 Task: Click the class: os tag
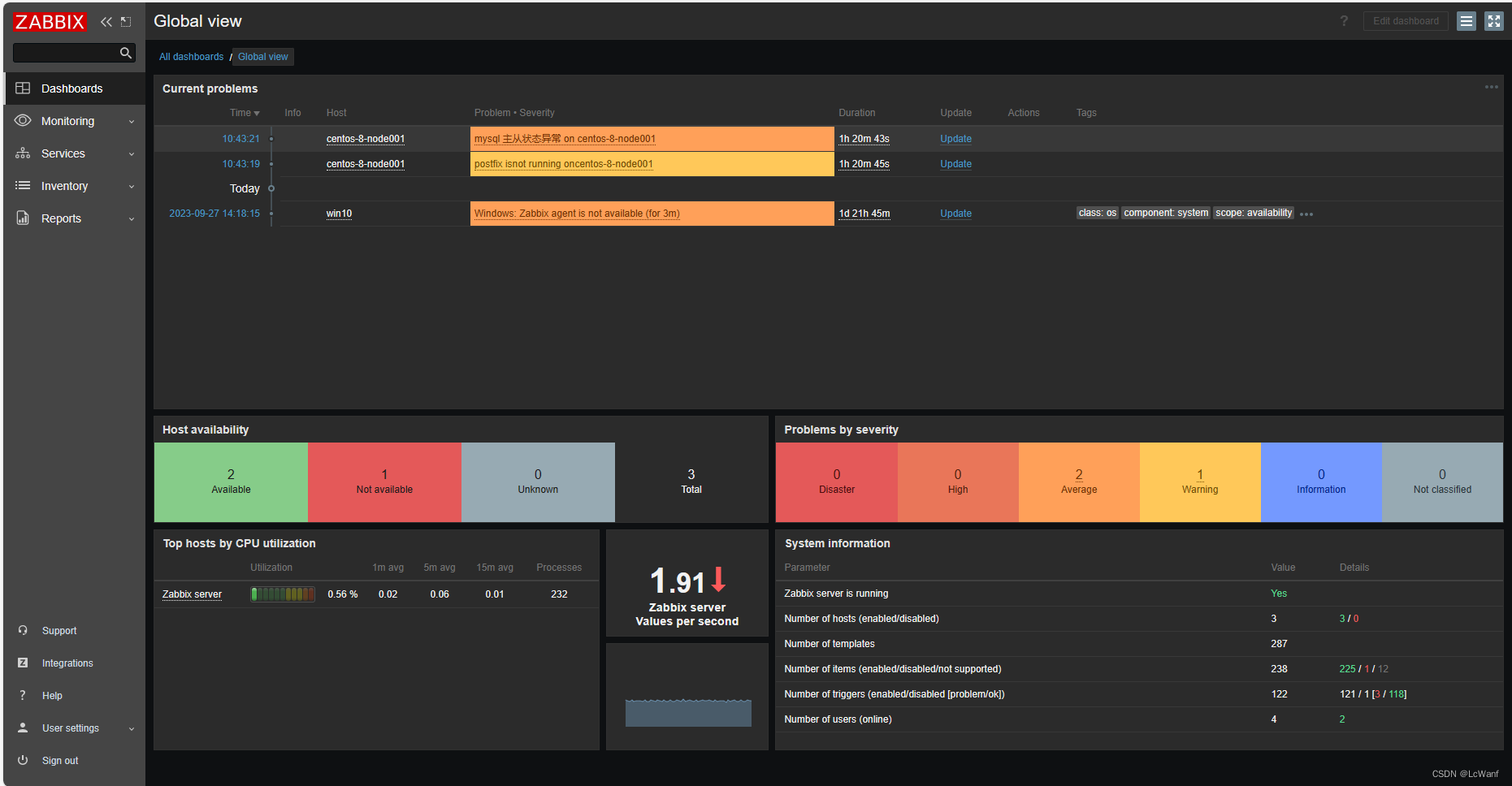coord(1098,213)
